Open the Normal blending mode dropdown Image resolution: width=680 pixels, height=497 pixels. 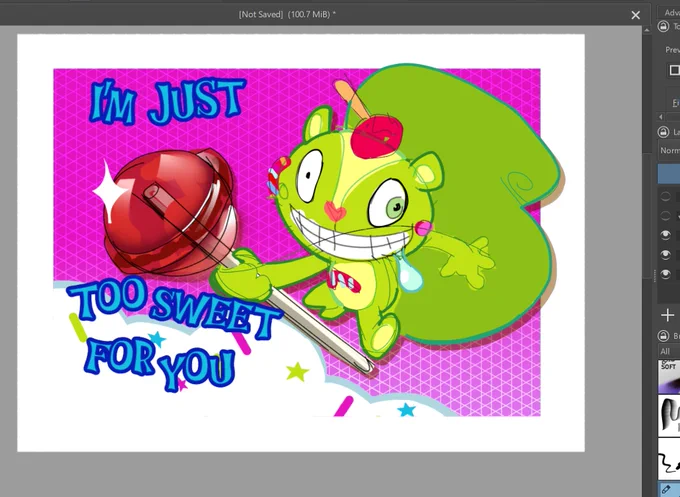(669, 150)
